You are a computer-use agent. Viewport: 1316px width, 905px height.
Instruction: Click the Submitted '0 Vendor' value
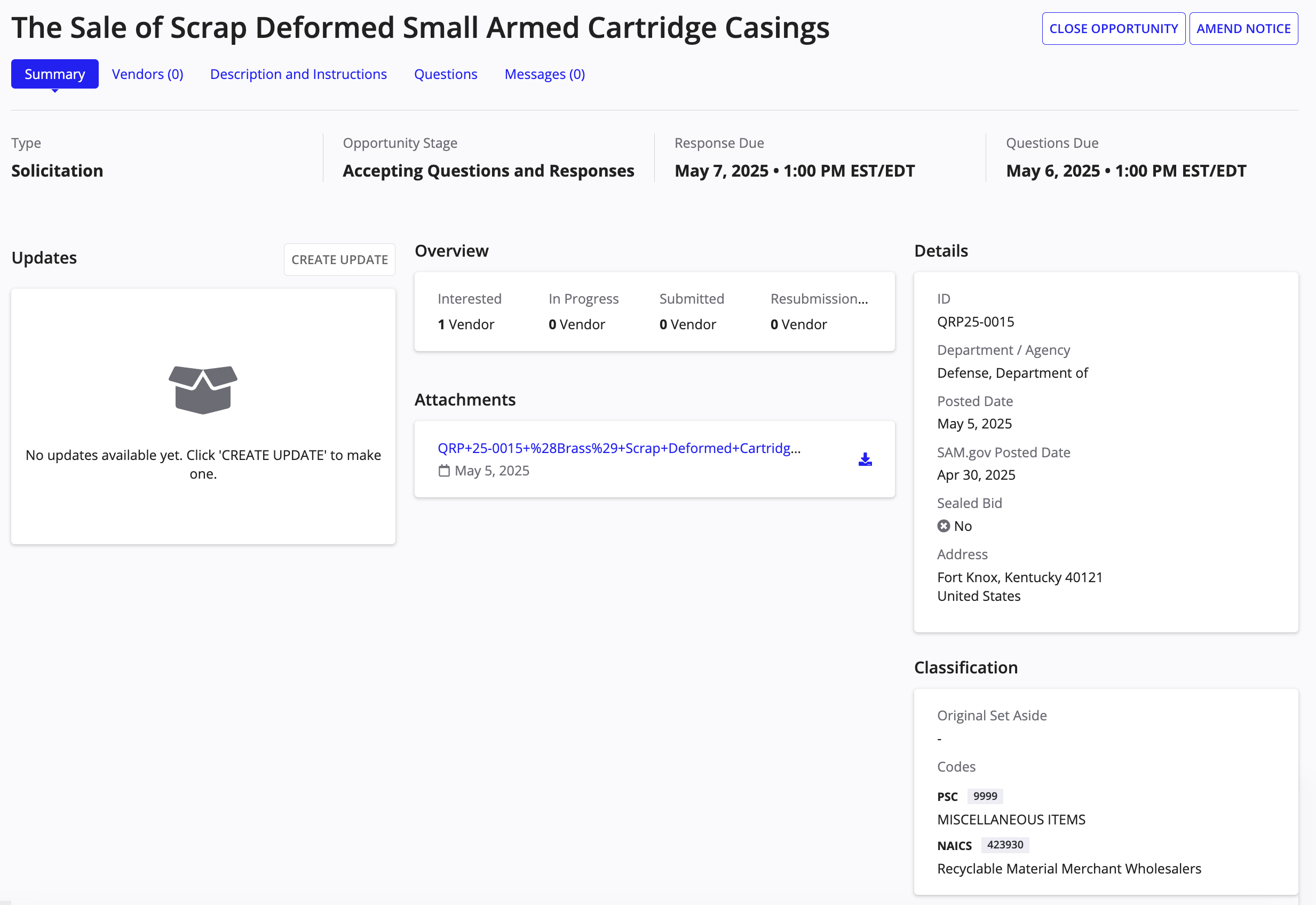tap(688, 324)
